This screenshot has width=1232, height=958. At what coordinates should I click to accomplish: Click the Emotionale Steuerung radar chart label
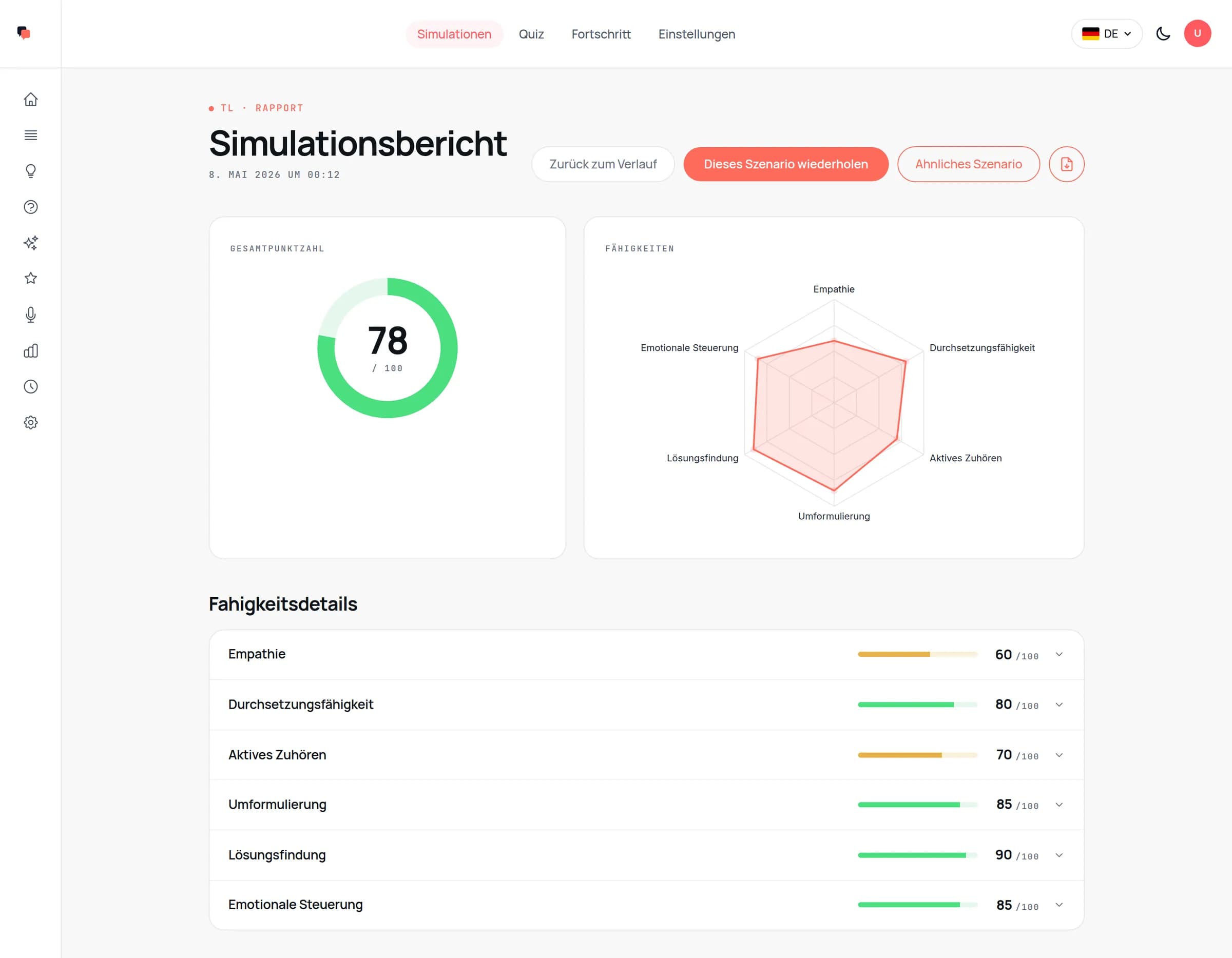click(689, 348)
